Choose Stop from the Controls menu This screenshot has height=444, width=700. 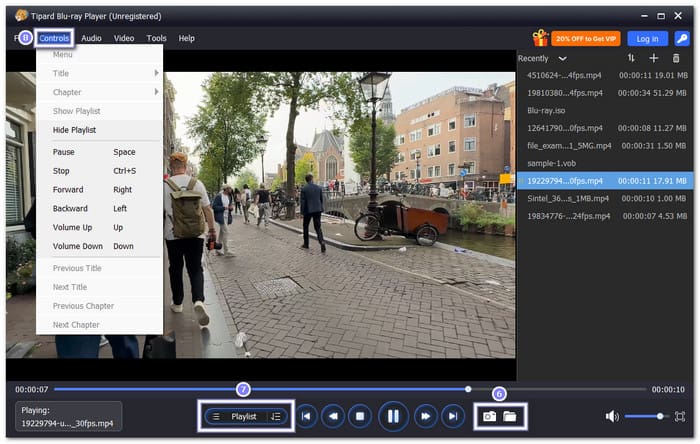point(100,171)
